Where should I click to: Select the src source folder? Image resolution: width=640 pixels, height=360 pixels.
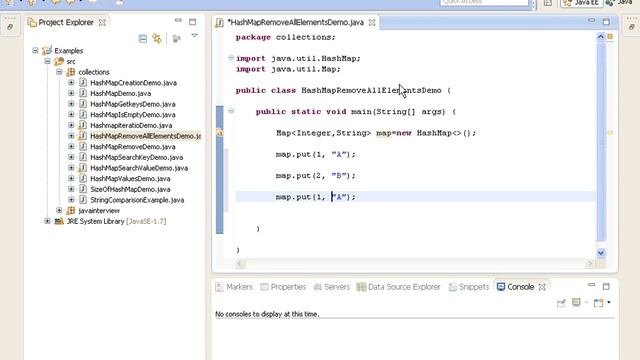click(x=71, y=61)
